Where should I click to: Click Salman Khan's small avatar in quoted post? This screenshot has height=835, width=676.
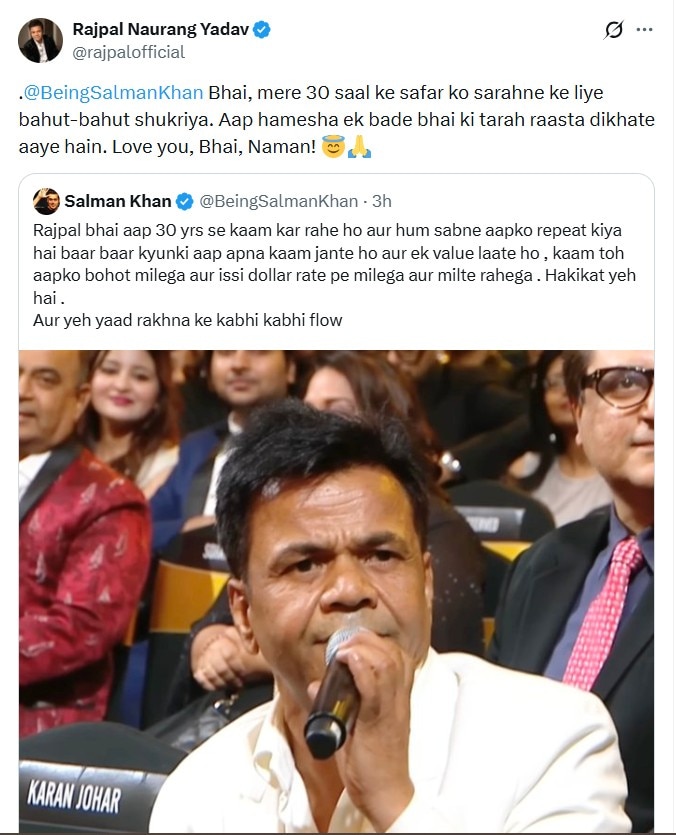coord(45,201)
